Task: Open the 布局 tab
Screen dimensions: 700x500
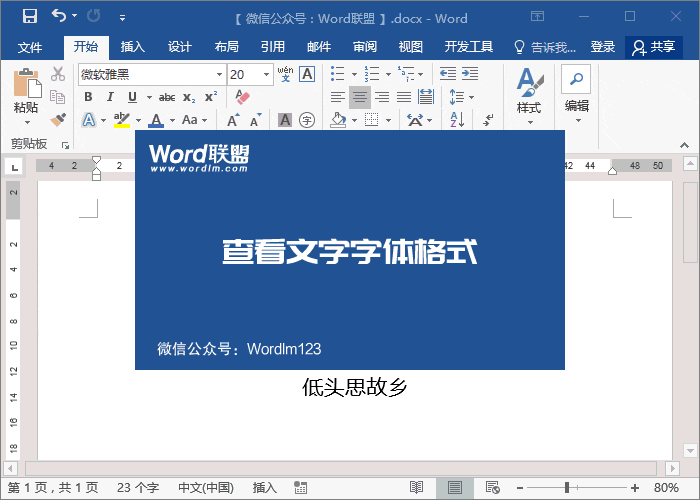Action: click(x=226, y=47)
